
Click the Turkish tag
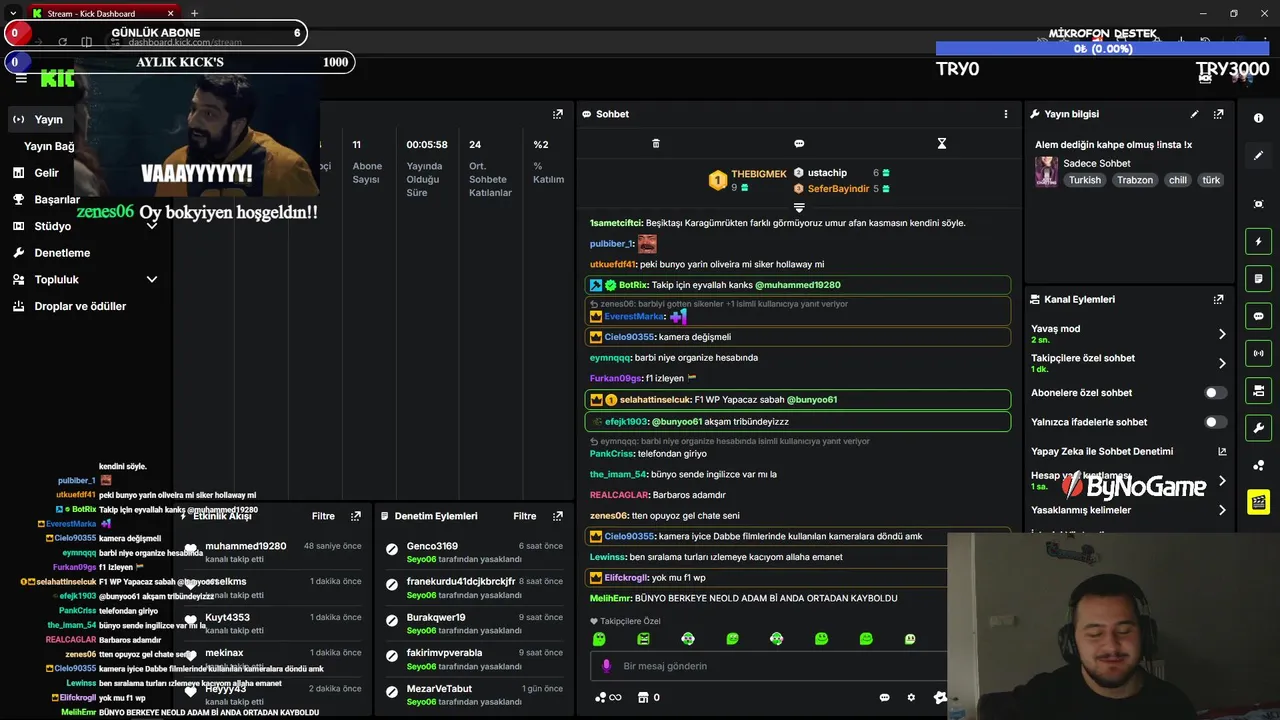(1084, 180)
